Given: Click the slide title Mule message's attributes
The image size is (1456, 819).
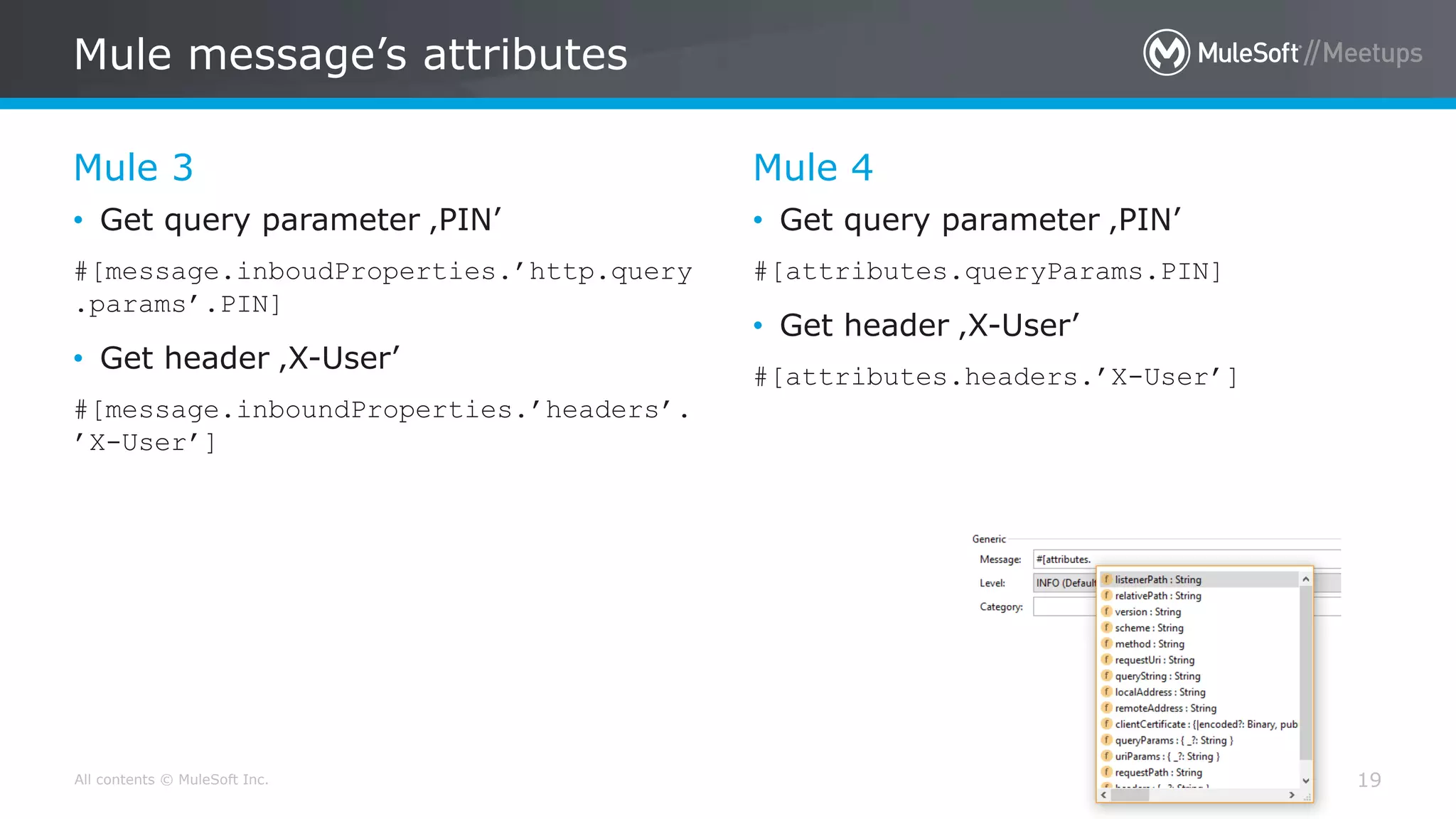Looking at the screenshot, I should pos(351,55).
